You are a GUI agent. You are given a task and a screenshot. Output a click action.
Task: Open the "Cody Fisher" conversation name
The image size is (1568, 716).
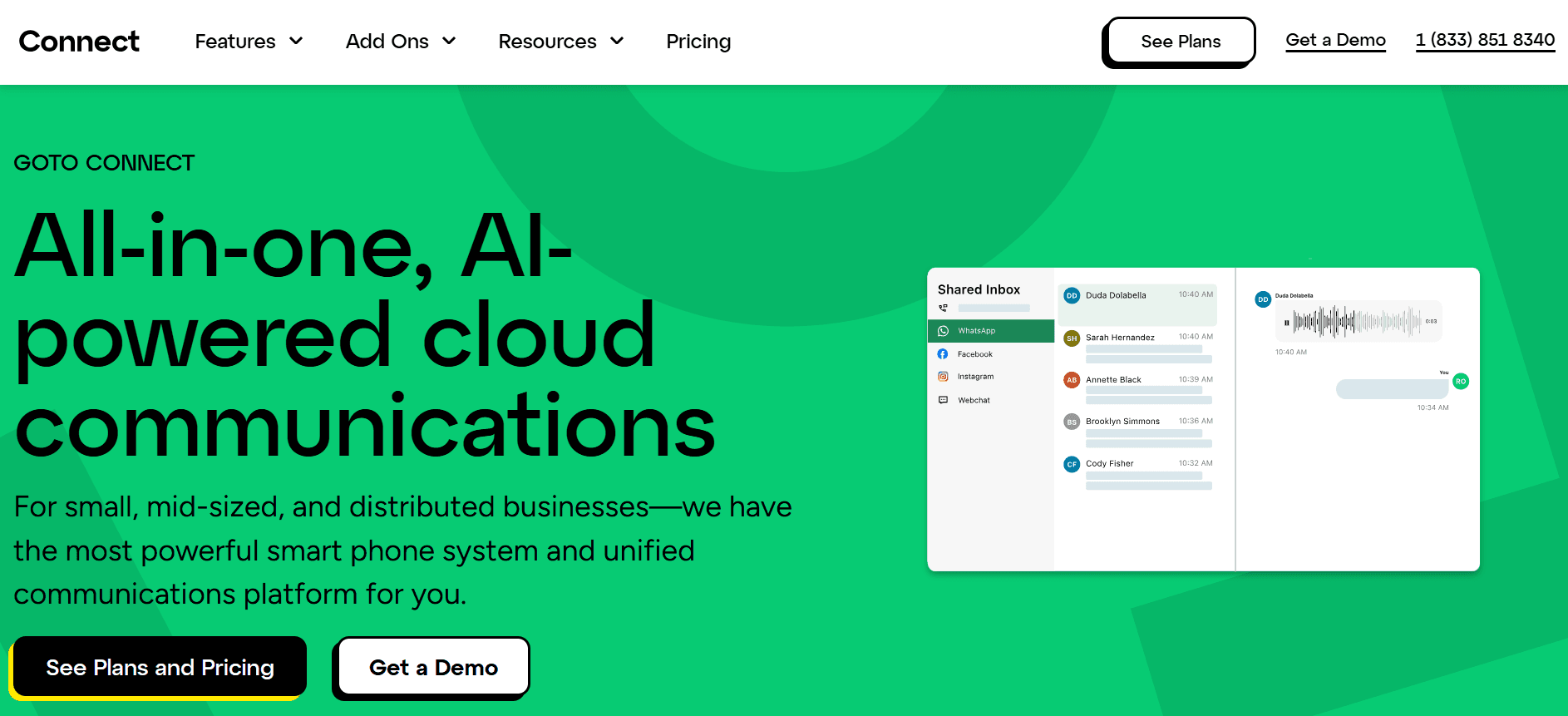pyautogui.click(x=1109, y=464)
